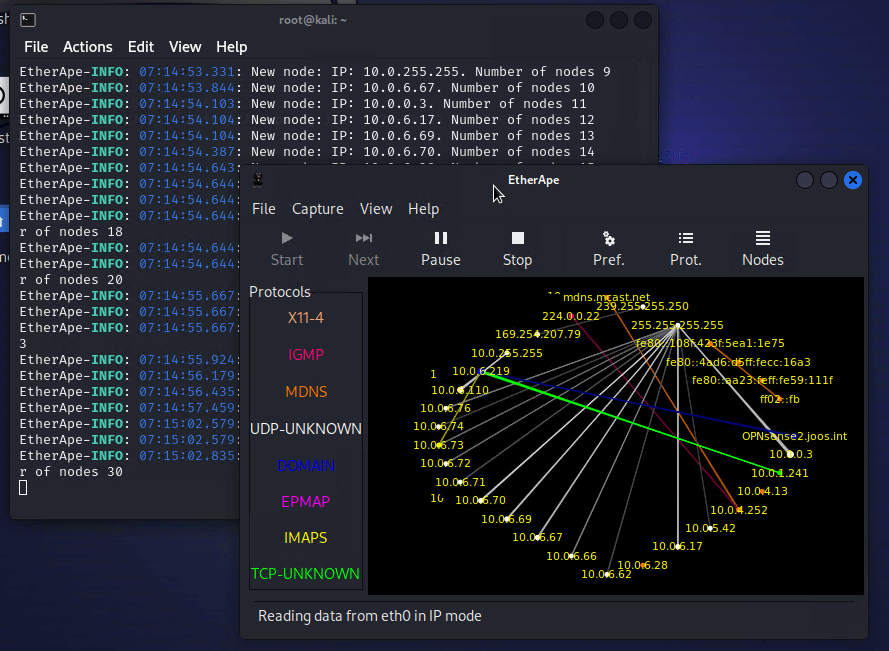Open the Protocols window via Prot. icon

(x=685, y=247)
